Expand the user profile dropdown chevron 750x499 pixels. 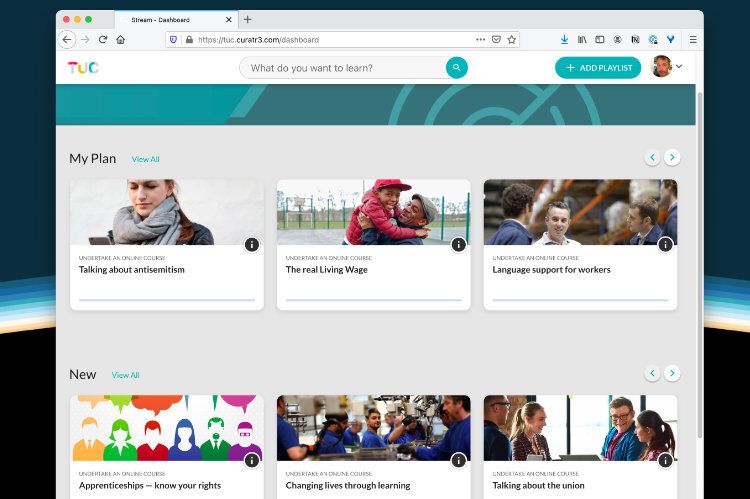pyautogui.click(x=679, y=67)
